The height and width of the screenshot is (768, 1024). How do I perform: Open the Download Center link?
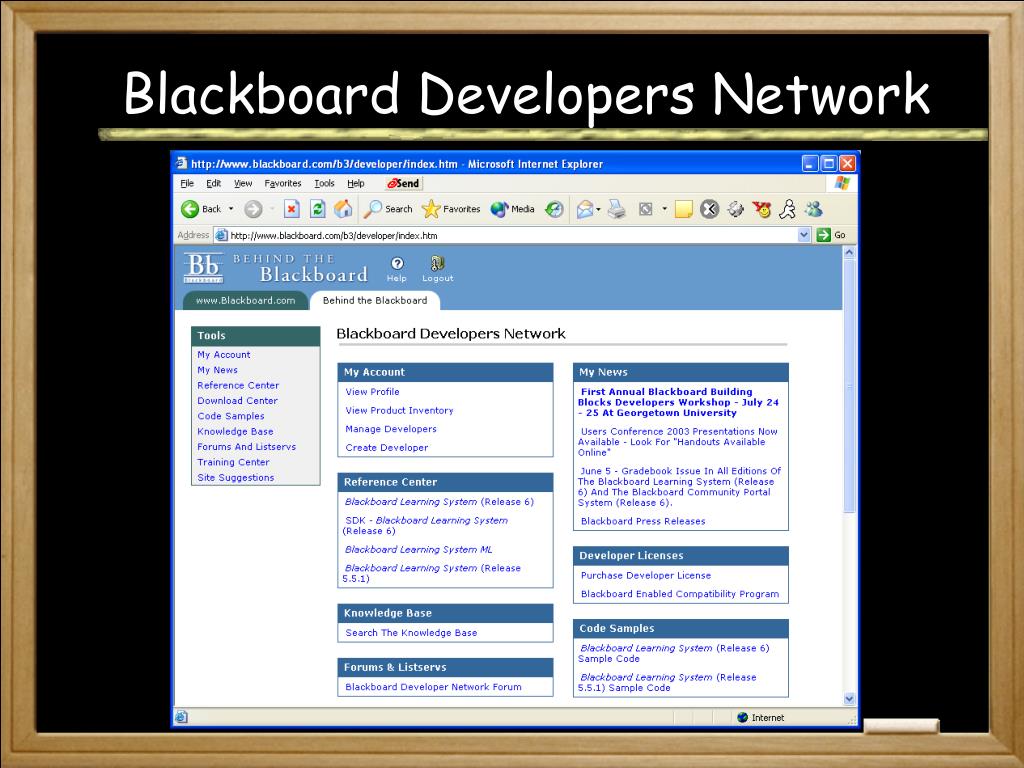(237, 400)
